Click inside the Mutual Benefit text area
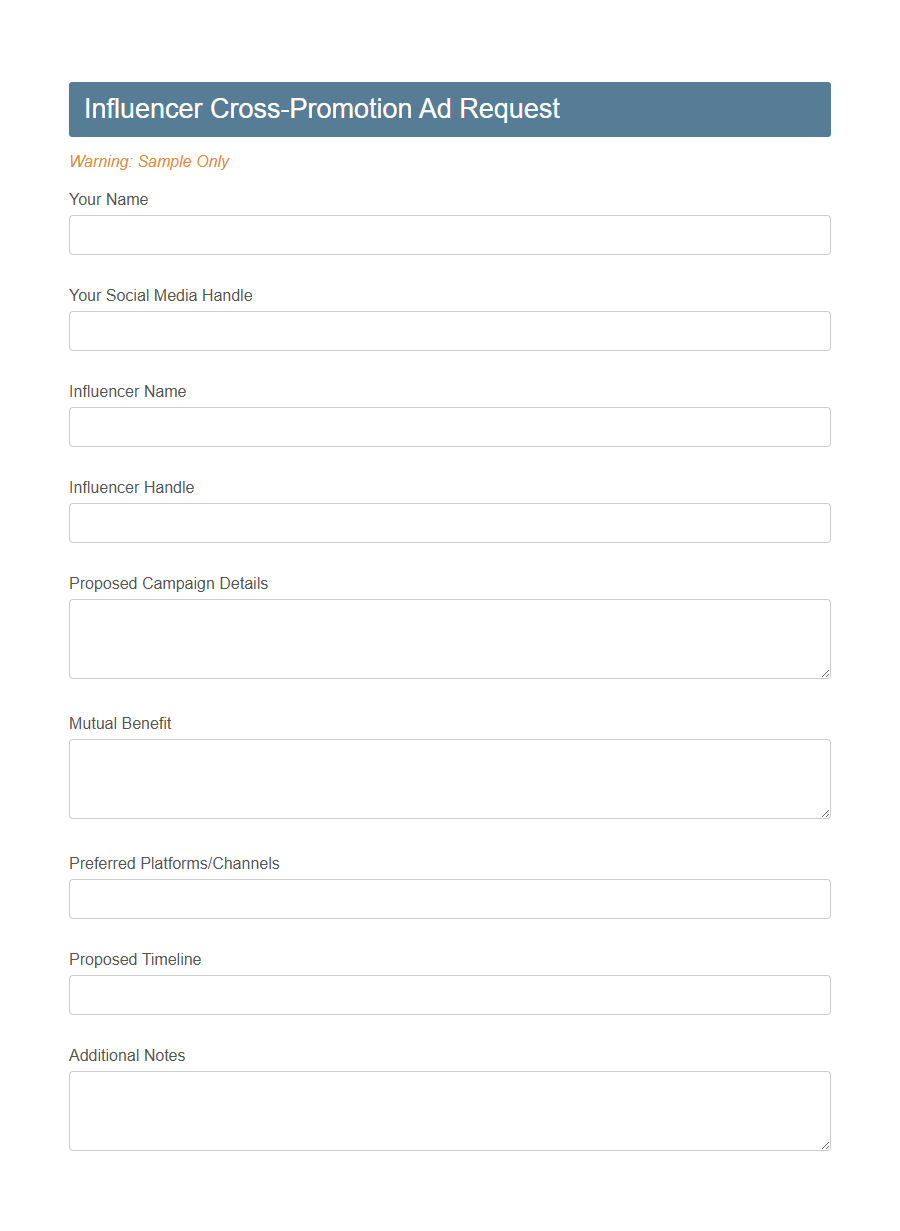This screenshot has width=900, height=1231. 449,778
